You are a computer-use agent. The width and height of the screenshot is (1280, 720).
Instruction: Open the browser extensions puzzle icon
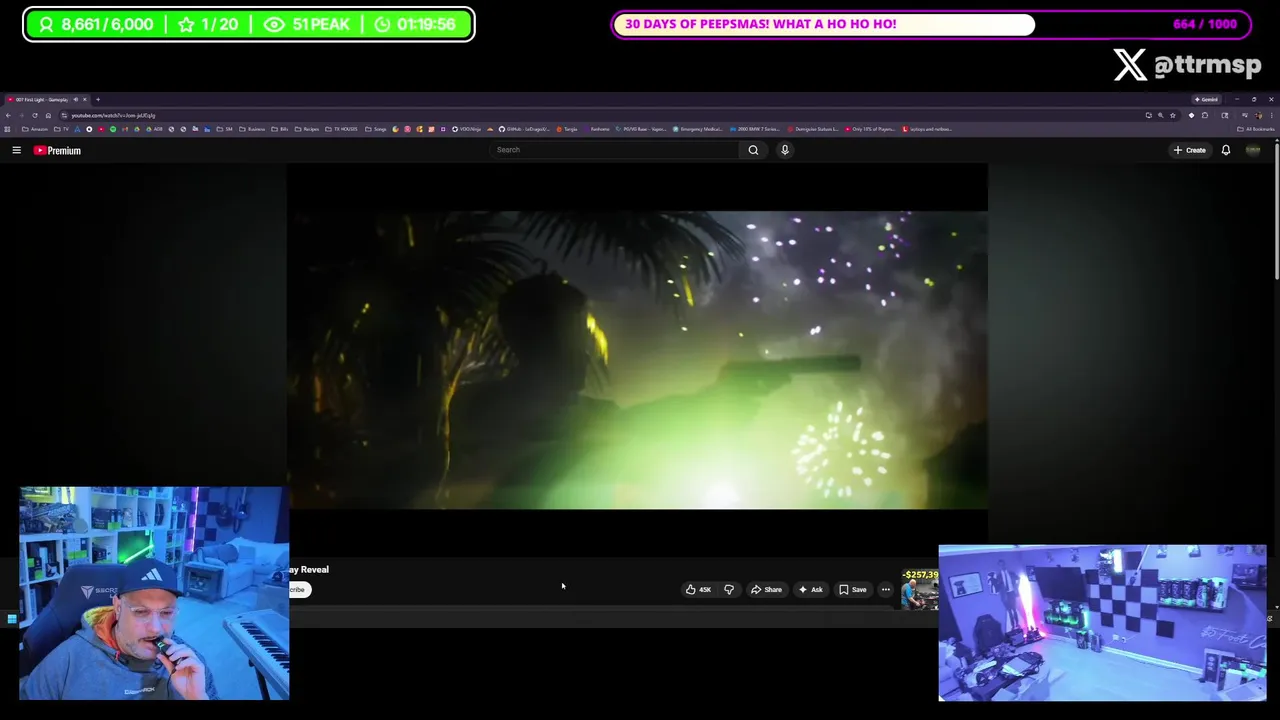click(1204, 115)
